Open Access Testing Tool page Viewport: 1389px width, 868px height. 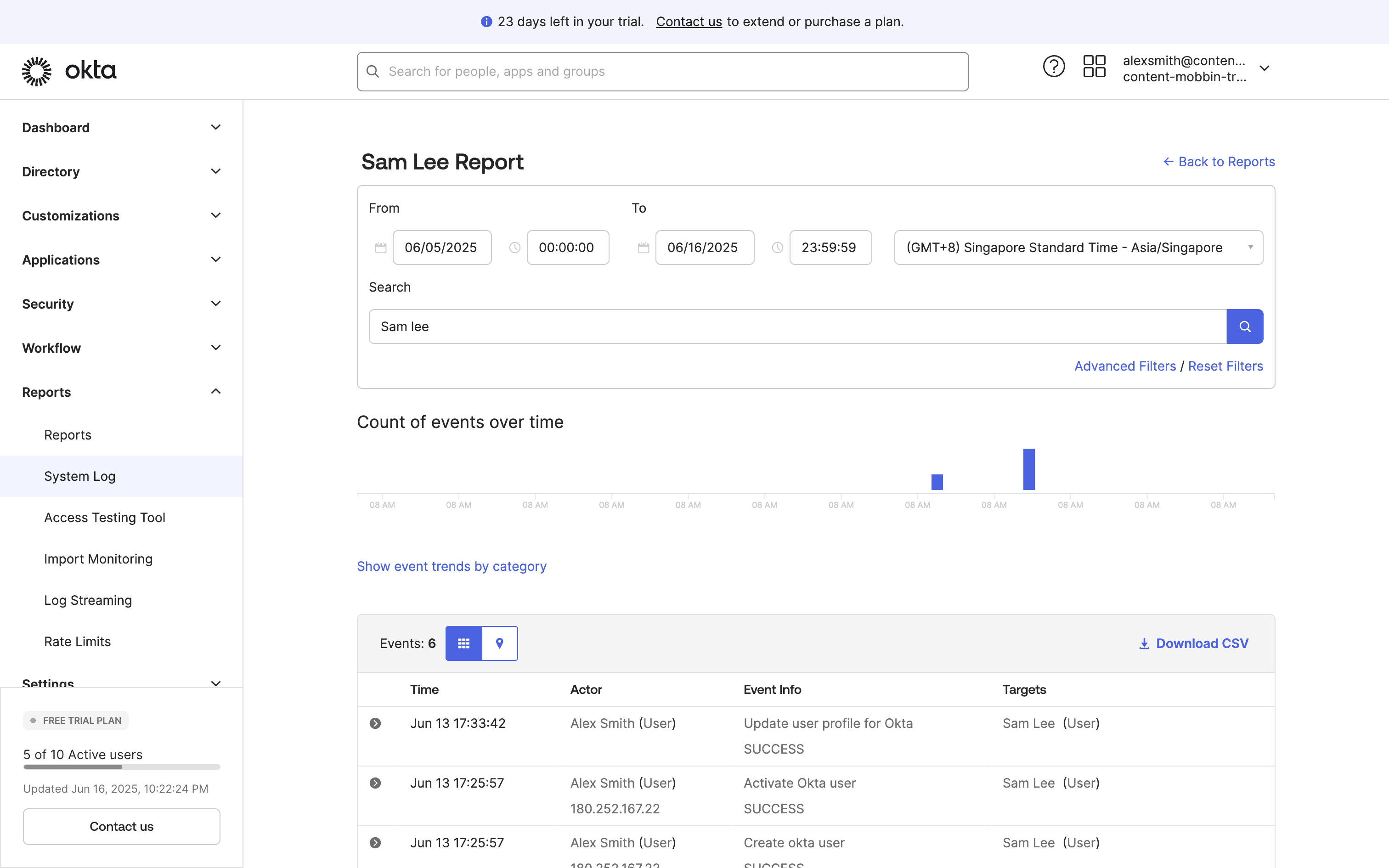click(x=104, y=517)
